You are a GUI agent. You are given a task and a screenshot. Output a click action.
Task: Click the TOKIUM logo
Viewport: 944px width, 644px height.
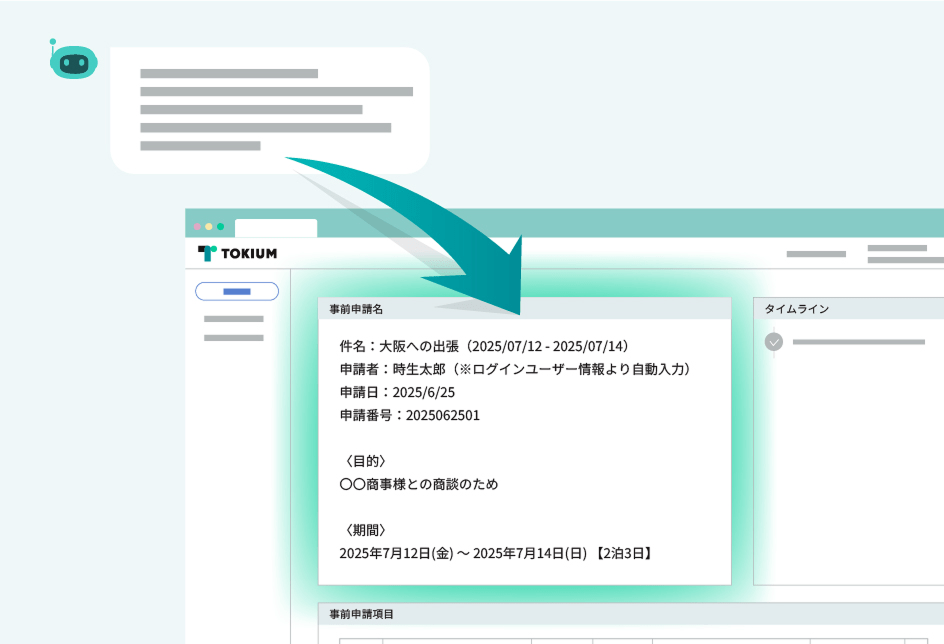tap(237, 253)
